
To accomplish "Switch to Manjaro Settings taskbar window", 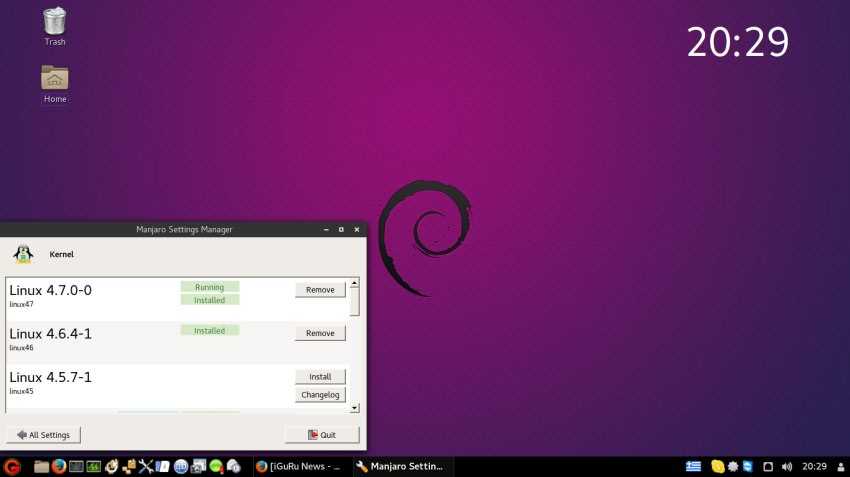I will point(403,466).
